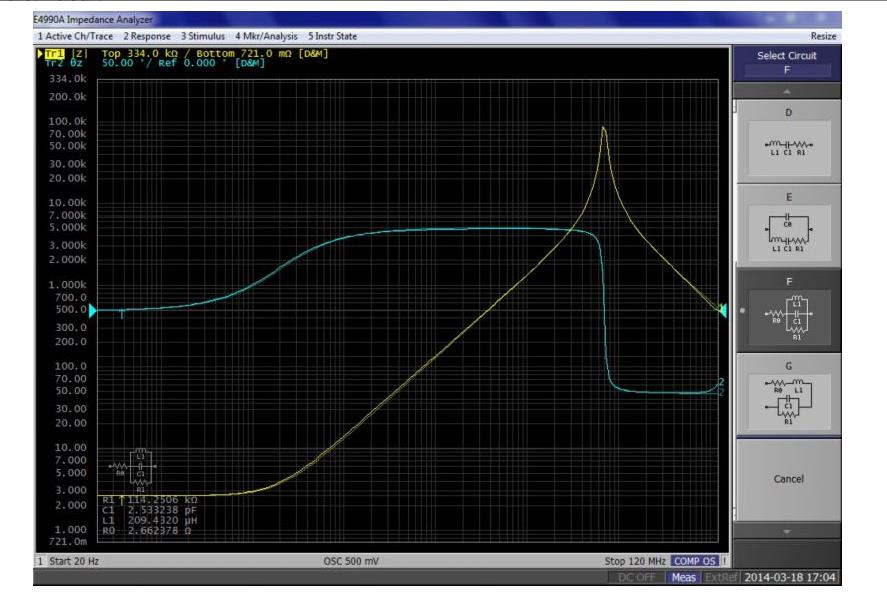Select equivalent circuit D (series L1 C1 R1)
The height and width of the screenshot is (602, 887).
coord(789,142)
